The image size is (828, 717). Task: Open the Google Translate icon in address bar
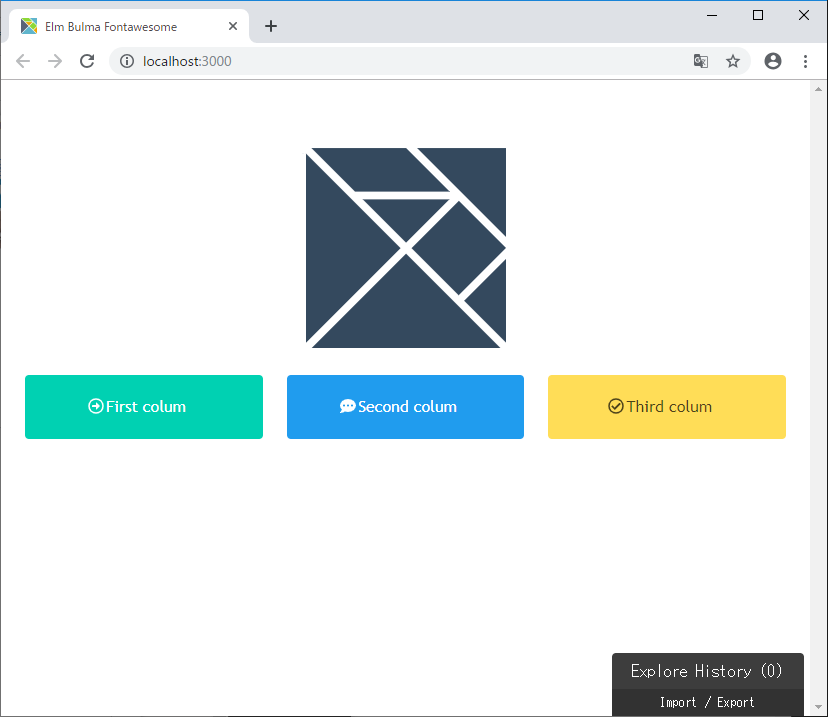click(701, 61)
